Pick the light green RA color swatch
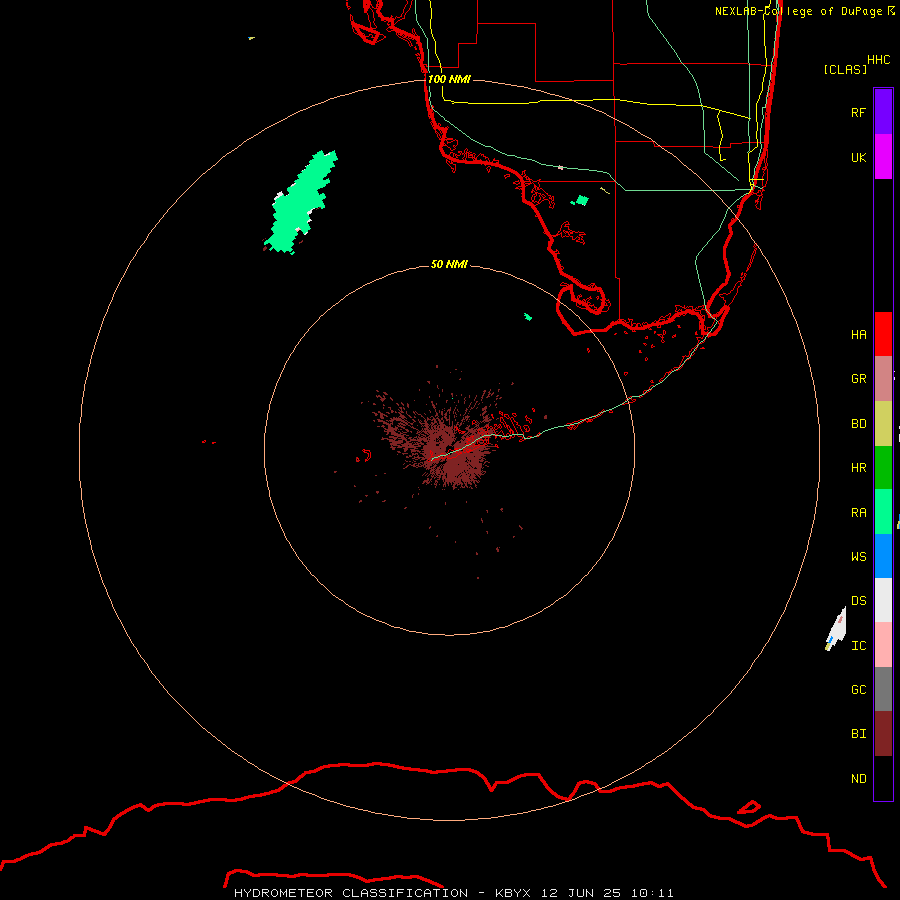The image size is (900, 900). tap(883, 512)
